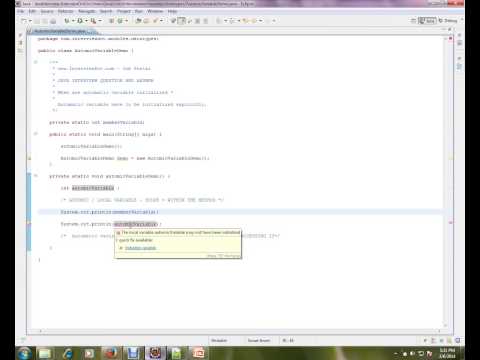
Task: Open the Run menu
Action: pyautogui.click(x=139, y=11)
